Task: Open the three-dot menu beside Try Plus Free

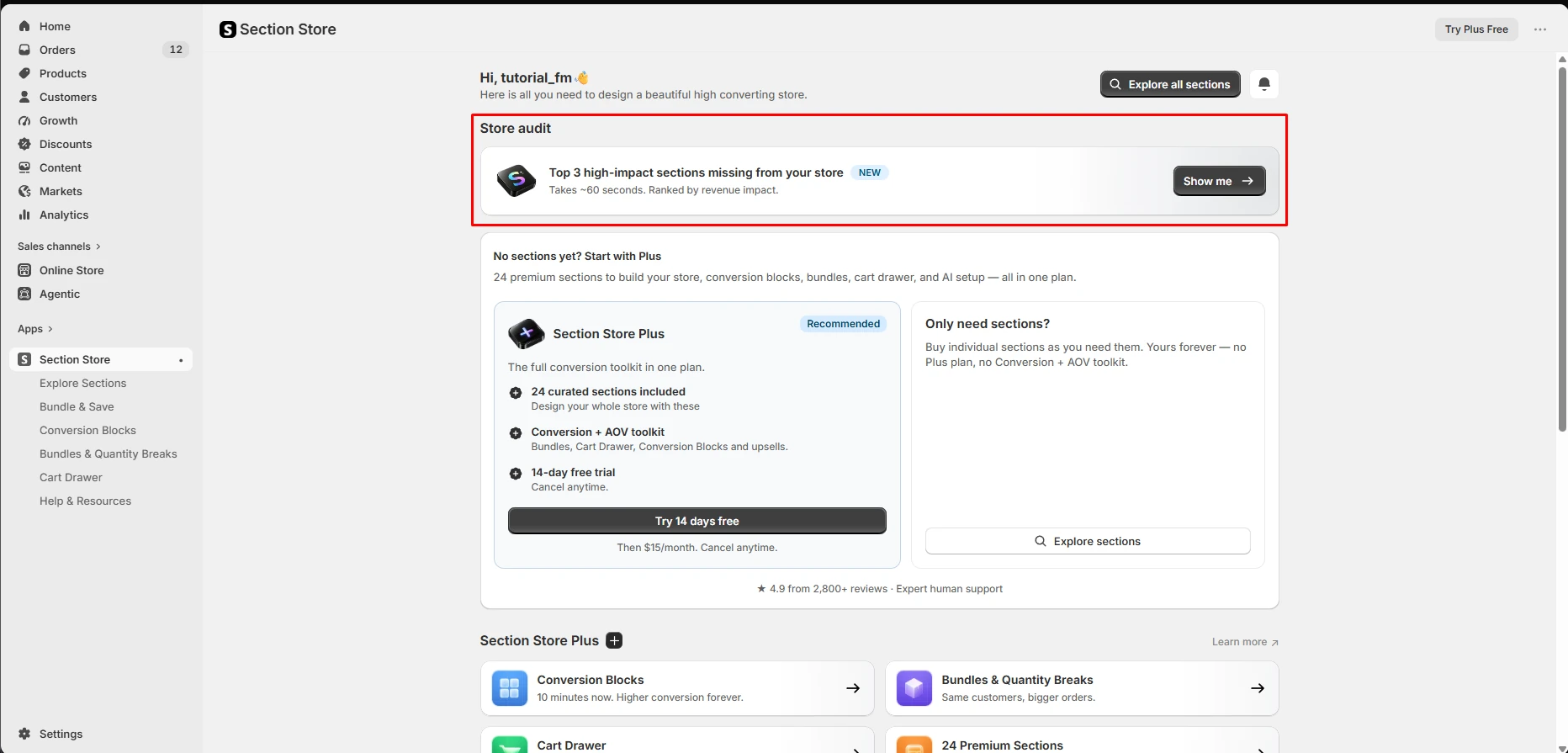Action: tap(1540, 29)
